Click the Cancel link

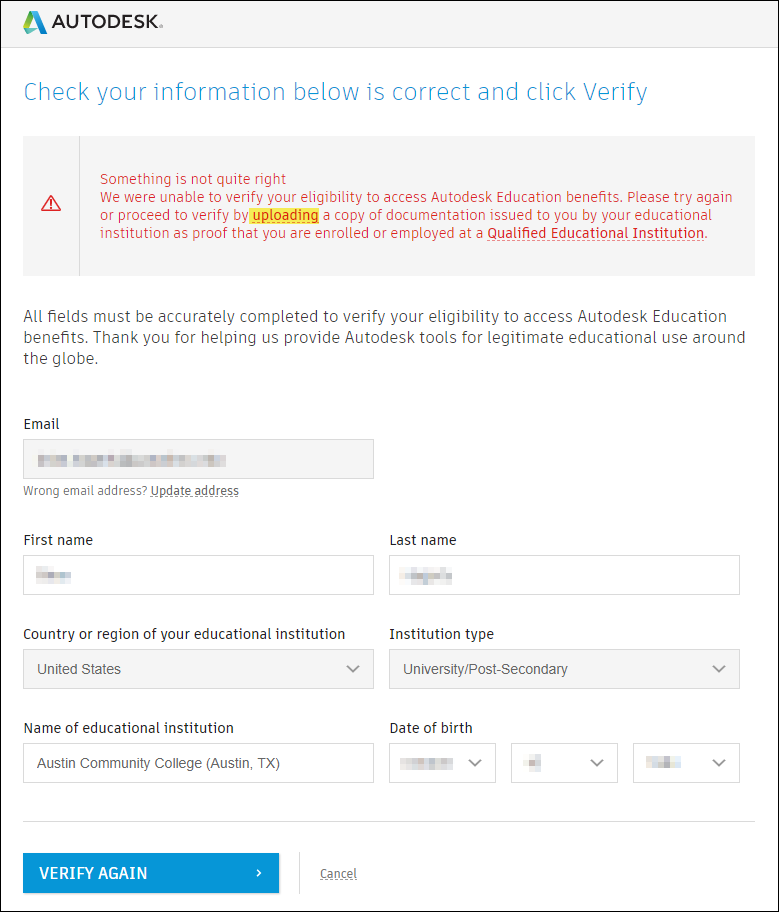click(x=338, y=874)
